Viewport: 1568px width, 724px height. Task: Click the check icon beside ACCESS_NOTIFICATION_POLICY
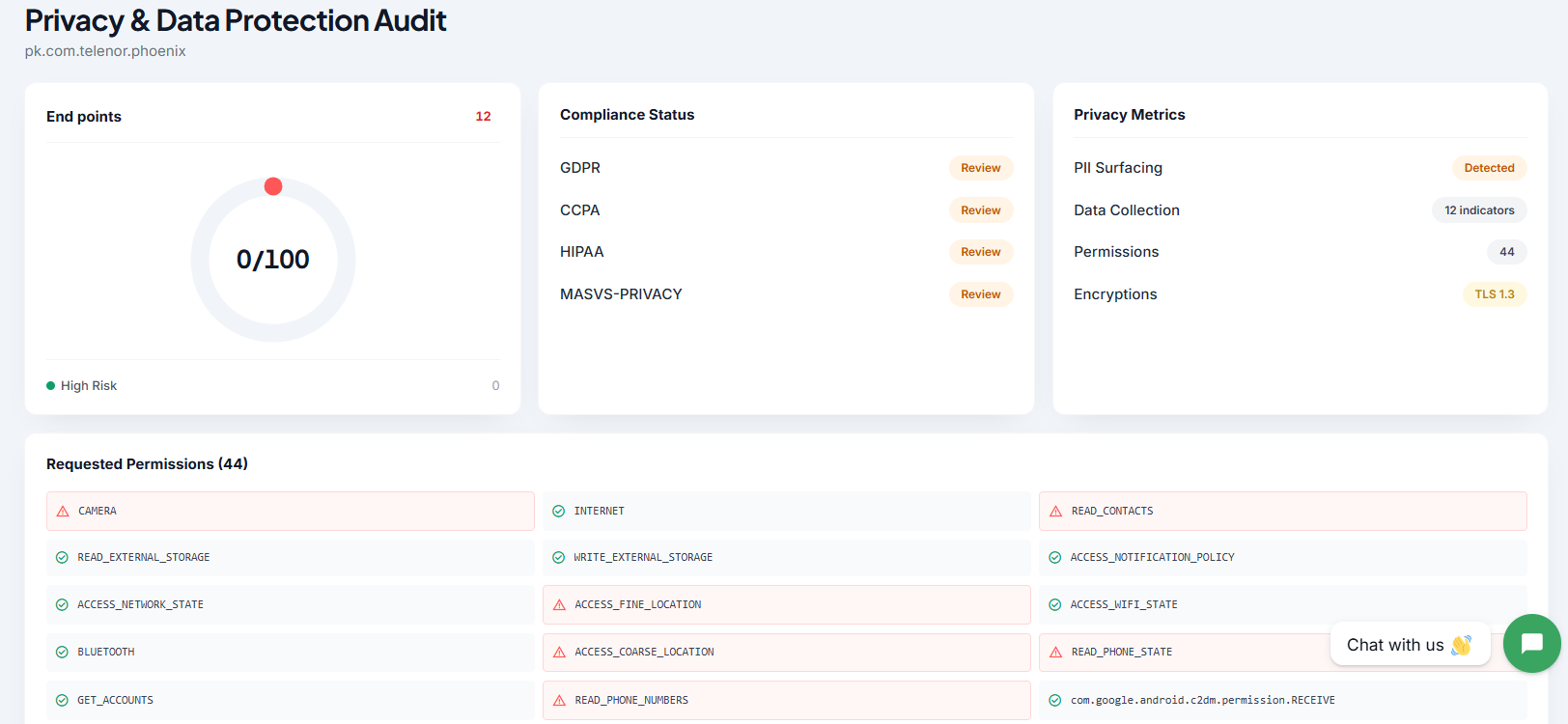[1055, 558]
